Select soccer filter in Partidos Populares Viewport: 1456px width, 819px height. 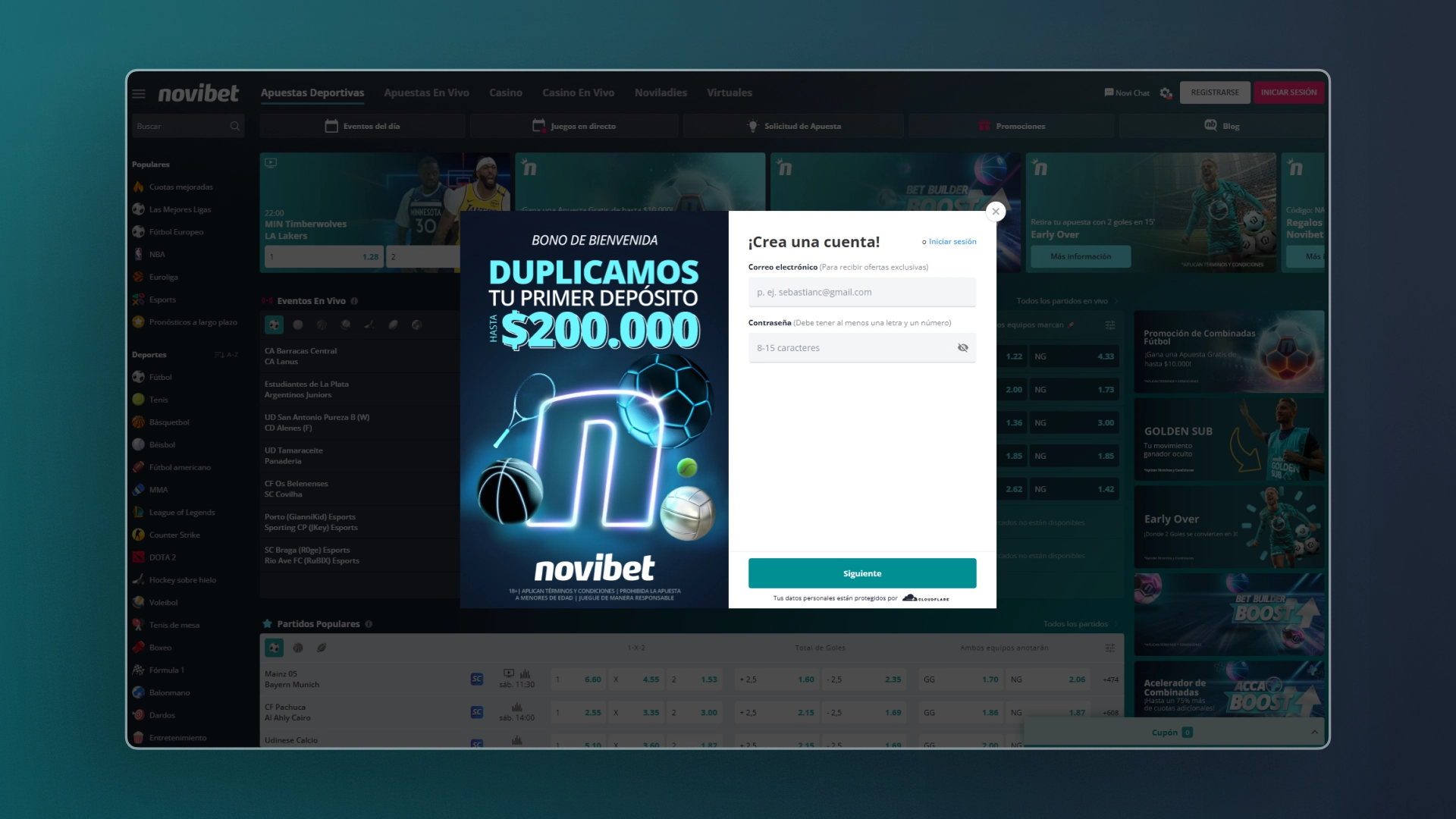coord(274,648)
